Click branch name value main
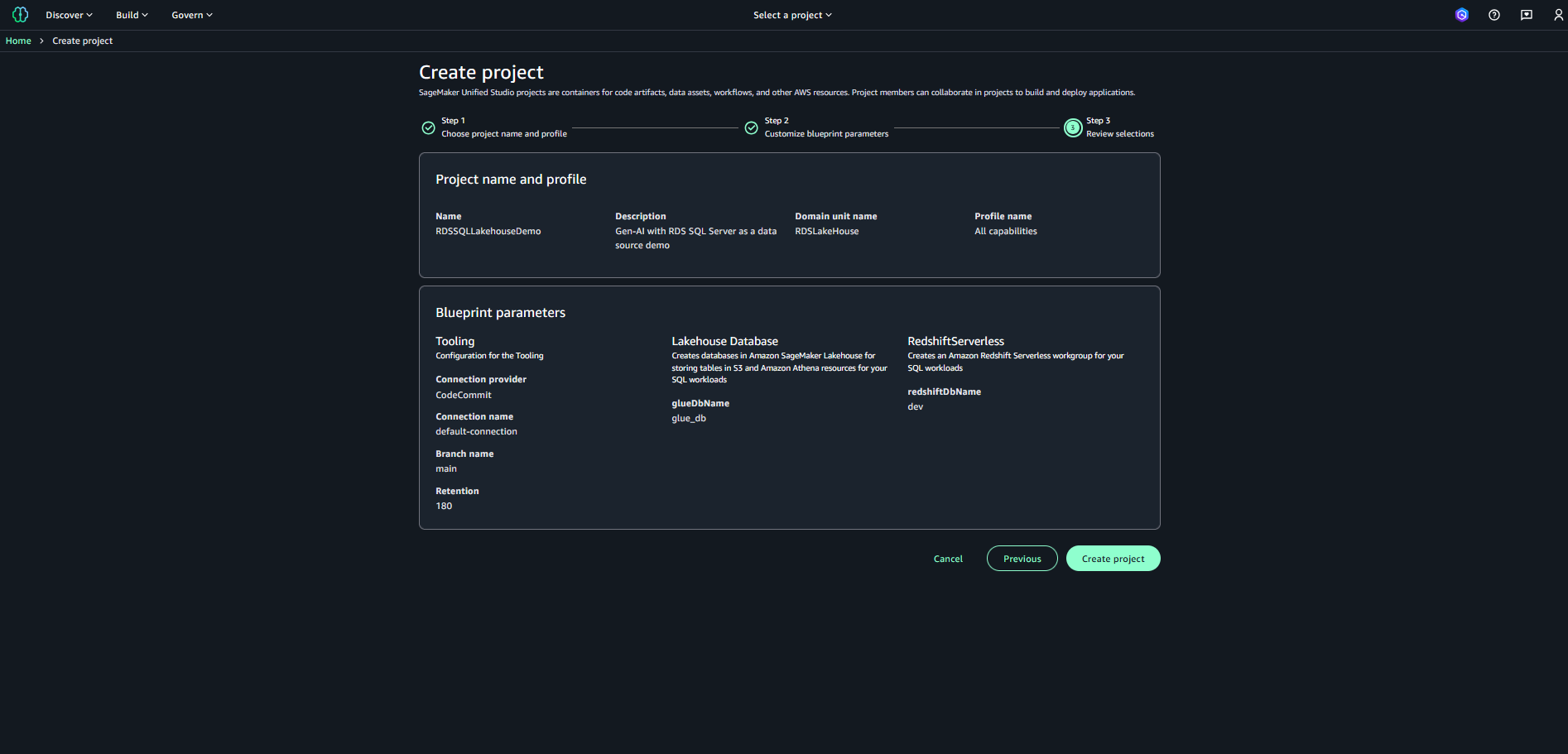 click(446, 469)
